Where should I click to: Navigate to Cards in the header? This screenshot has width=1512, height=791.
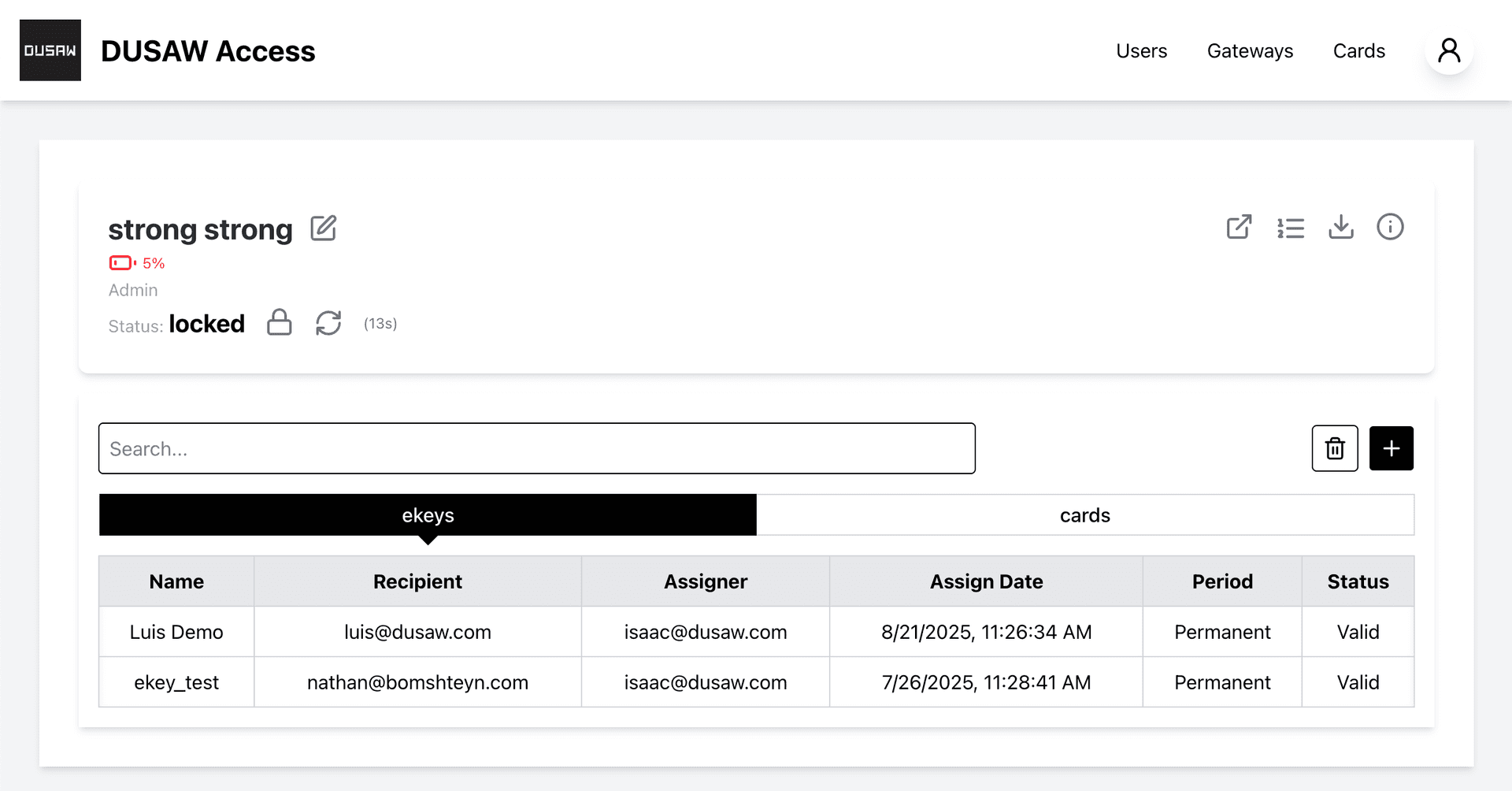tap(1358, 50)
